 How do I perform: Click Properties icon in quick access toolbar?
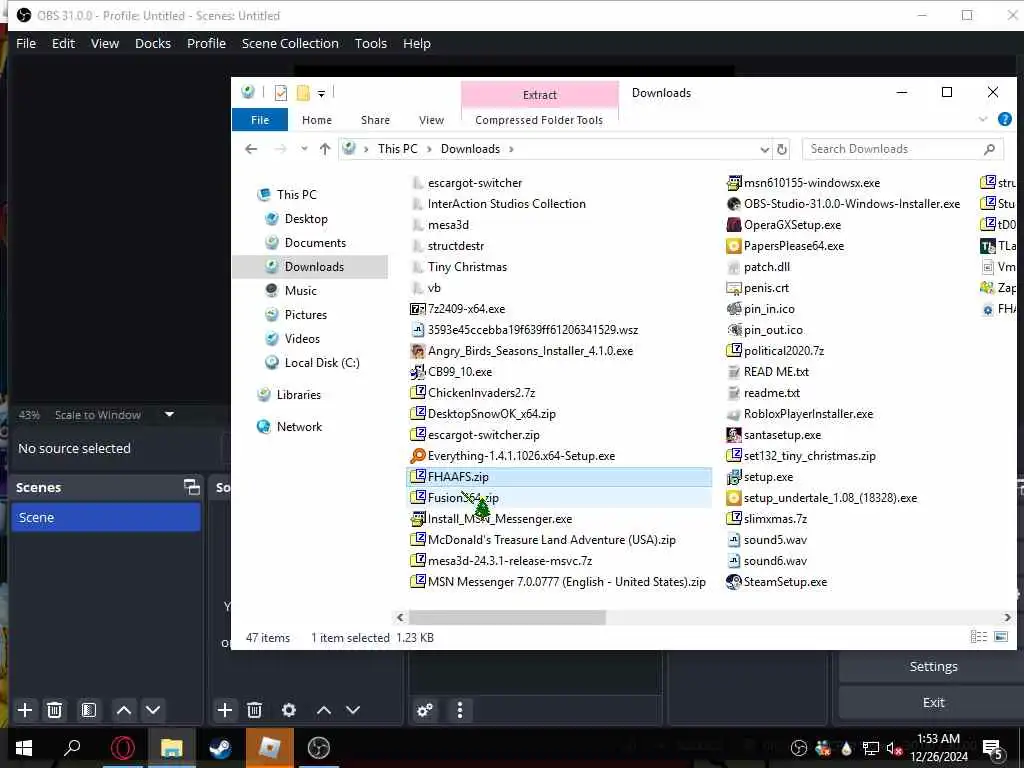click(x=281, y=93)
